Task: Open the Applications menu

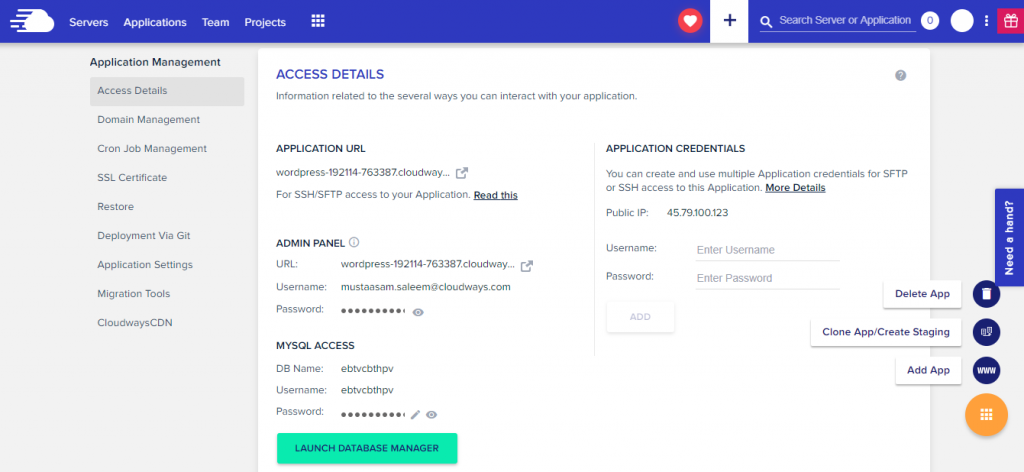Action: (155, 22)
